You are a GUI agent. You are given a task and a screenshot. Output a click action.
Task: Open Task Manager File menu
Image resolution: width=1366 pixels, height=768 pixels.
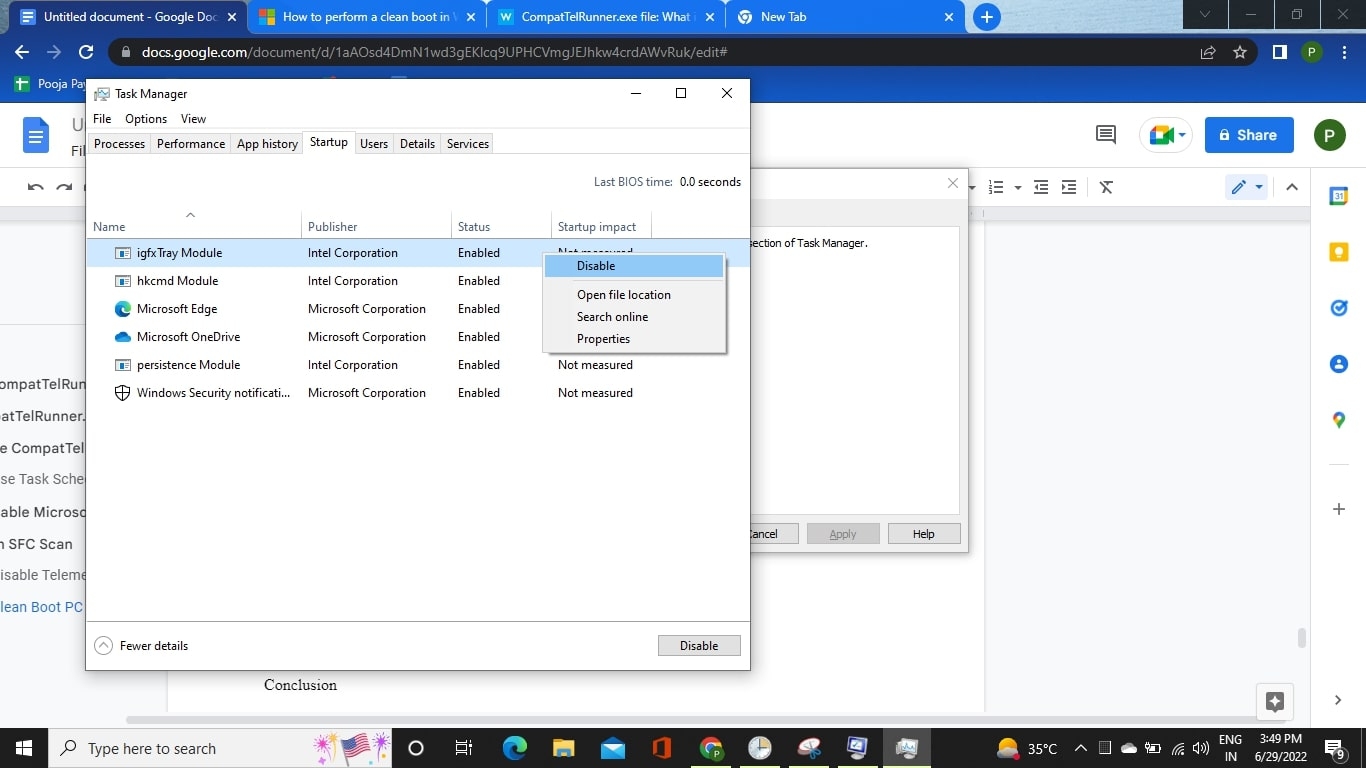(x=102, y=119)
